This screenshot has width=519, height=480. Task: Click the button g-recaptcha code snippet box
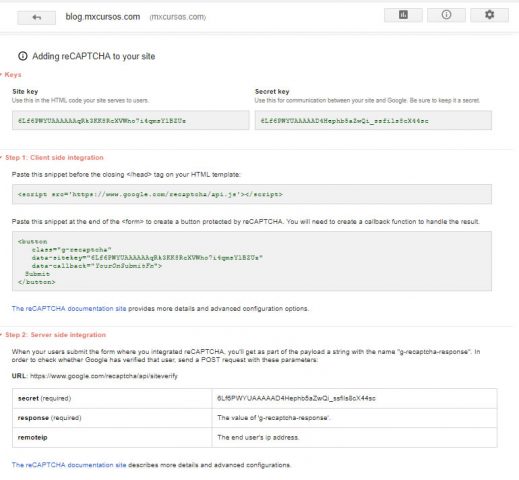252,261
